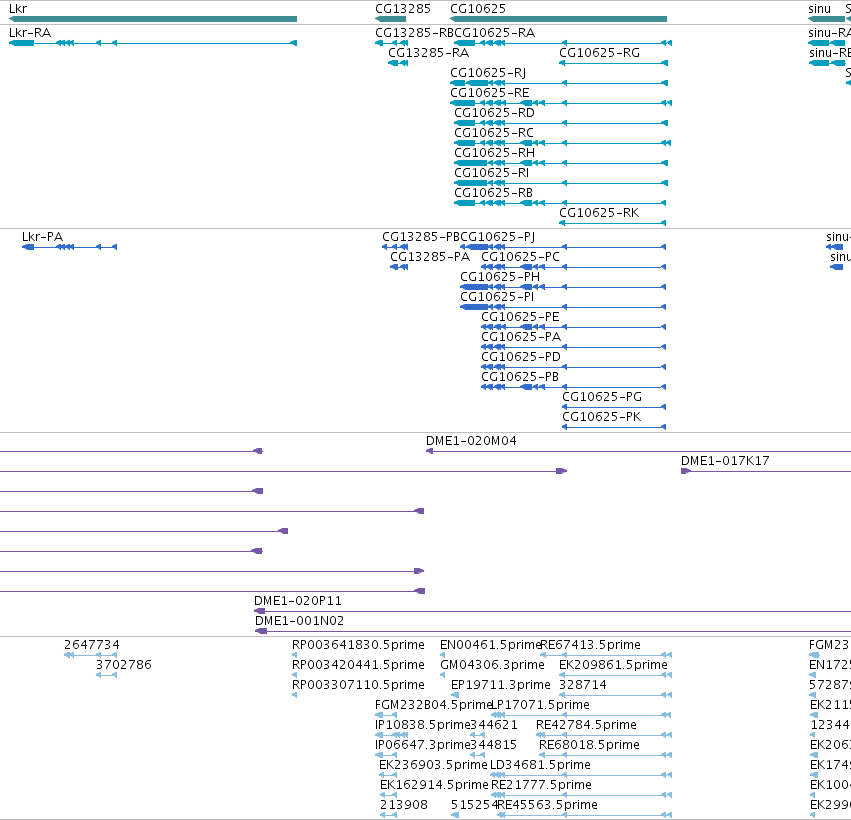Click the RE21777.5prime EST label
The image size is (851, 820).
coord(541,785)
